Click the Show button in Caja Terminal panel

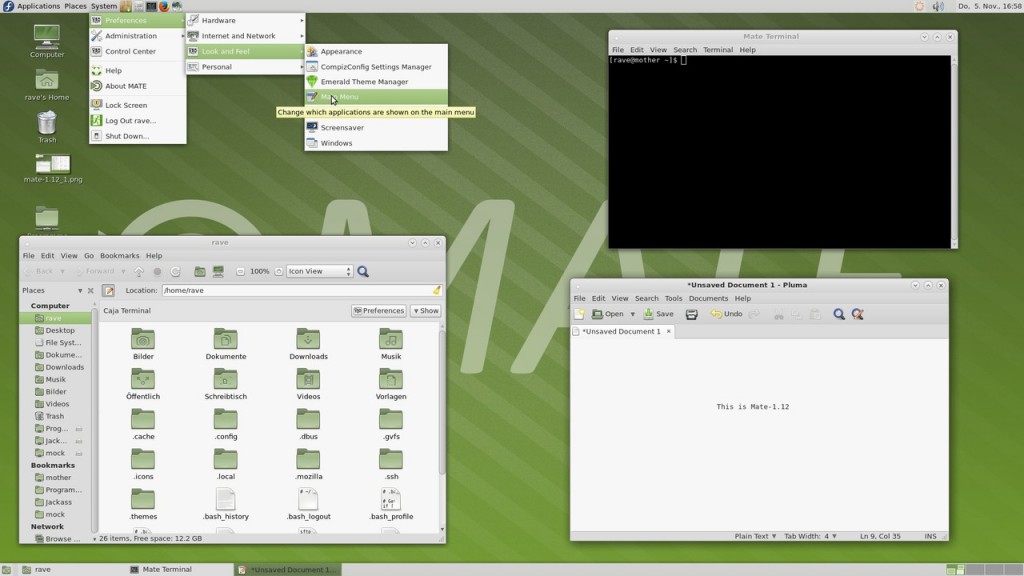coord(427,310)
